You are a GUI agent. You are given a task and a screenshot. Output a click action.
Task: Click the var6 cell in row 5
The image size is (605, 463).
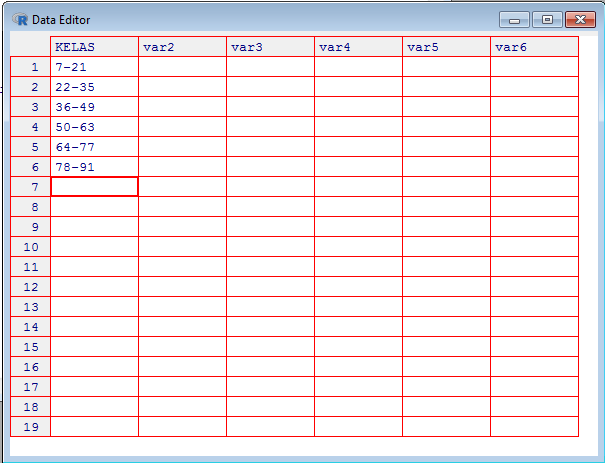point(534,147)
